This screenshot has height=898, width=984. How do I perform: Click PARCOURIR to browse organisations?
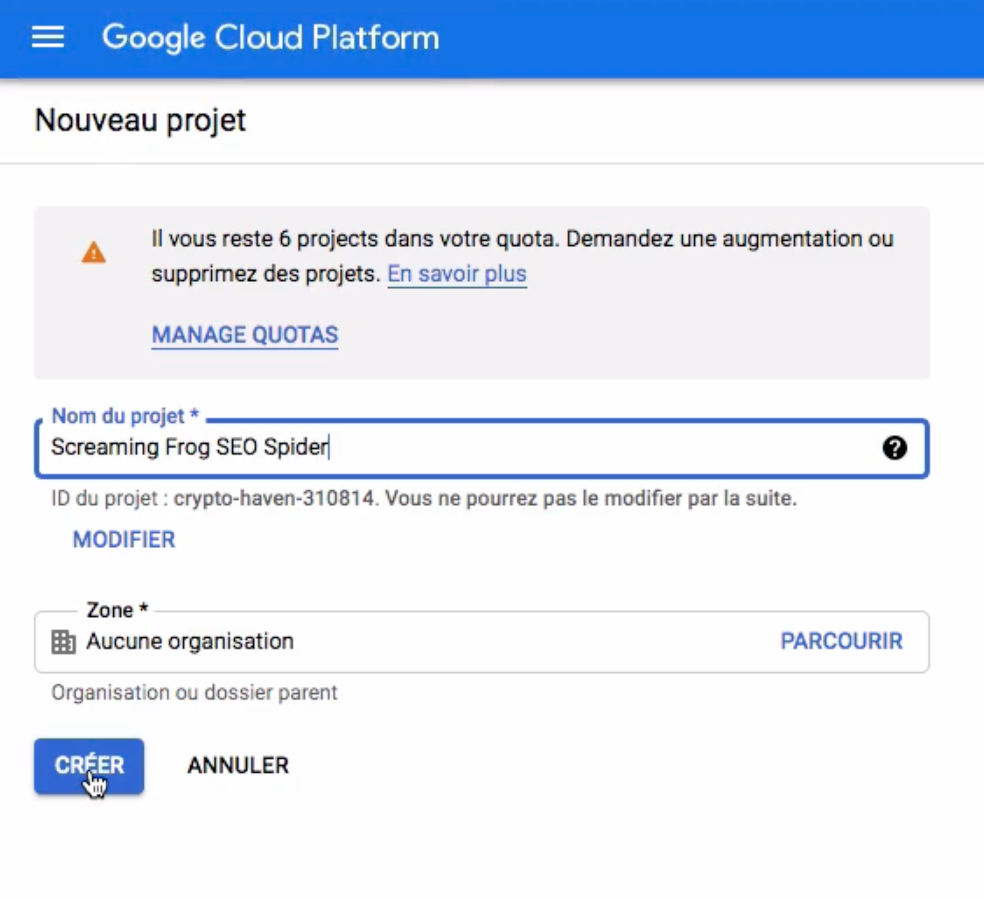click(x=841, y=641)
